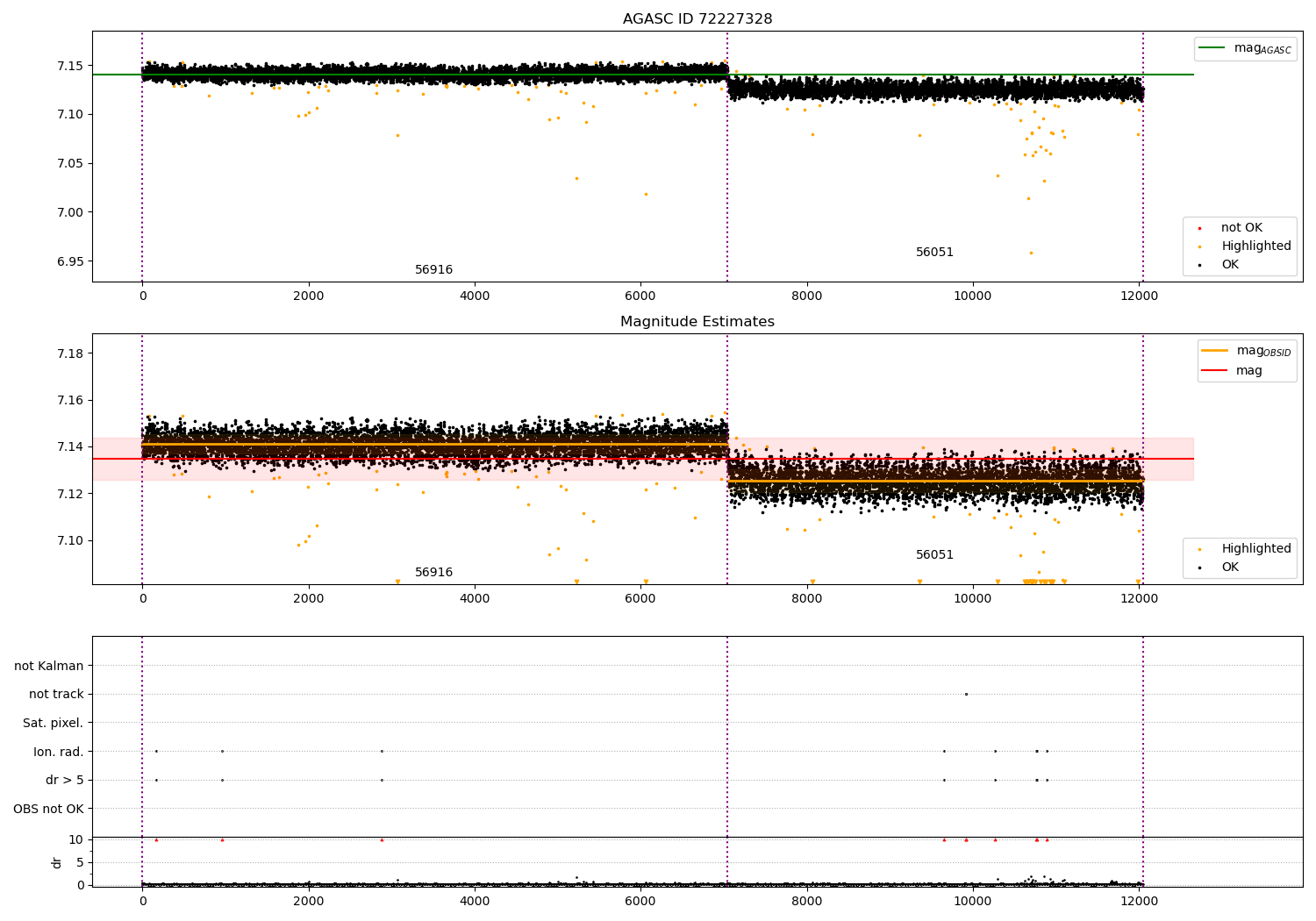Click the green line sample in the mag AGASC legend

(x=1212, y=48)
